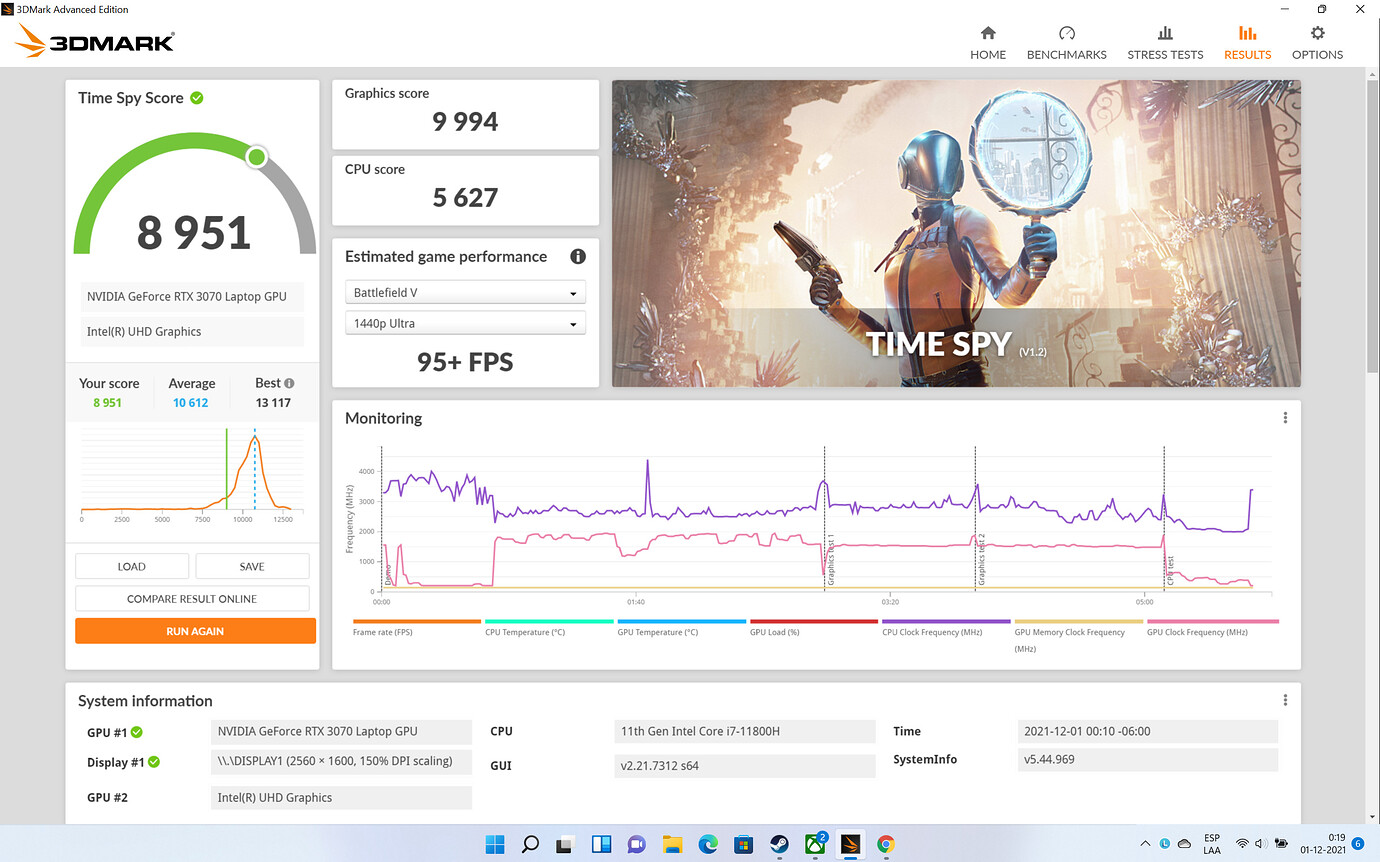
Task: Click the Best score info icon
Action: pyautogui.click(x=289, y=383)
